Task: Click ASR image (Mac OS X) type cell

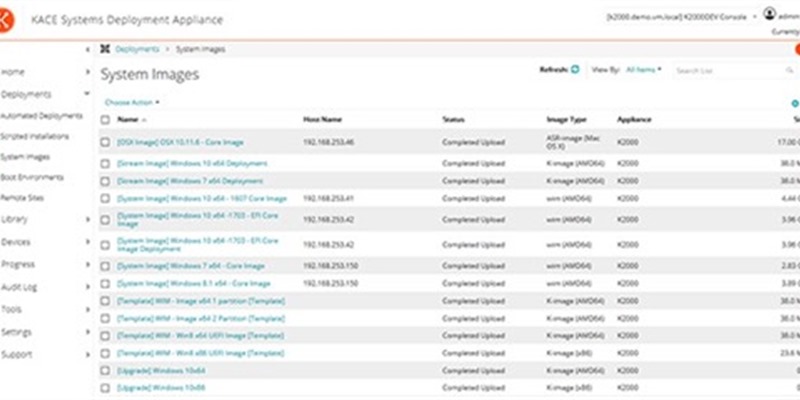Action: tap(571, 142)
